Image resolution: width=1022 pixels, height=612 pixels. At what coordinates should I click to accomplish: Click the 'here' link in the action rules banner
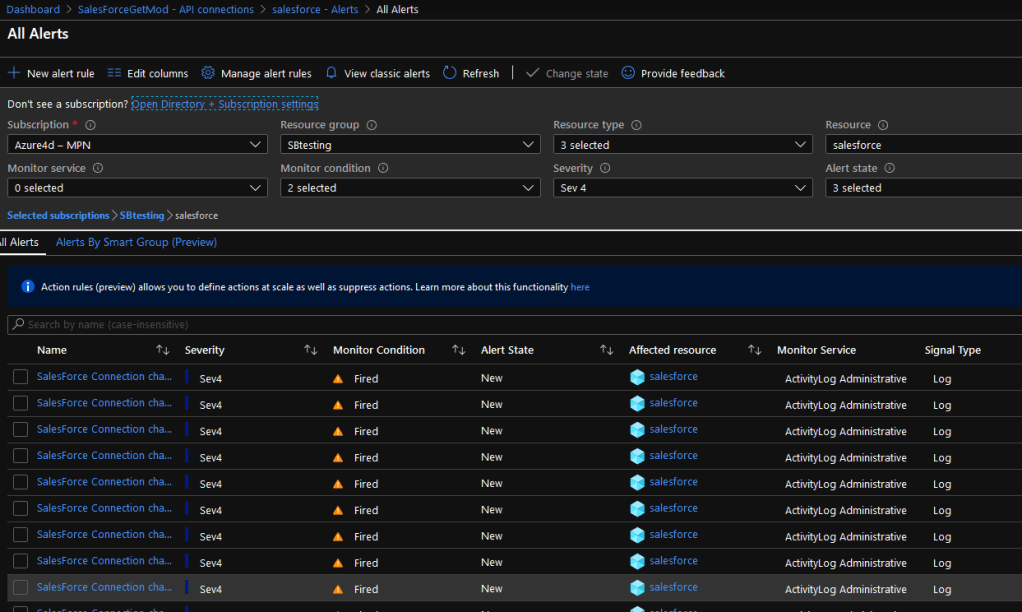click(x=580, y=287)
